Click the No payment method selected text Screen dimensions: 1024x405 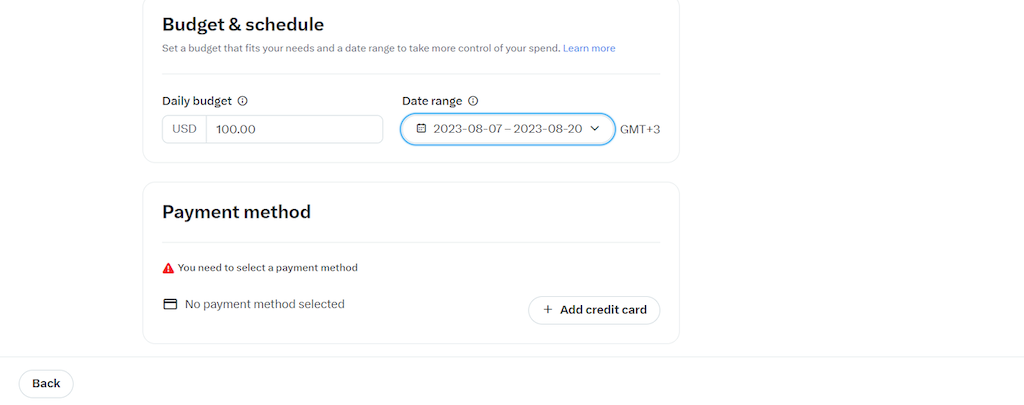point(264,304)
